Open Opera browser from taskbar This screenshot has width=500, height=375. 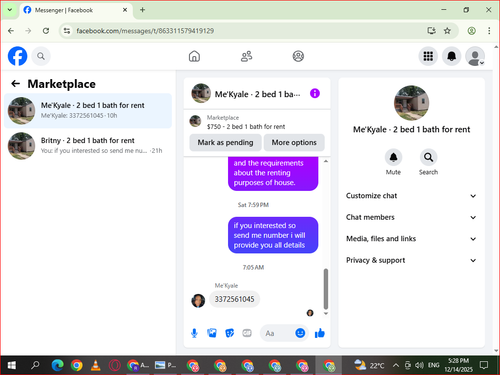[x=115, y=365]
